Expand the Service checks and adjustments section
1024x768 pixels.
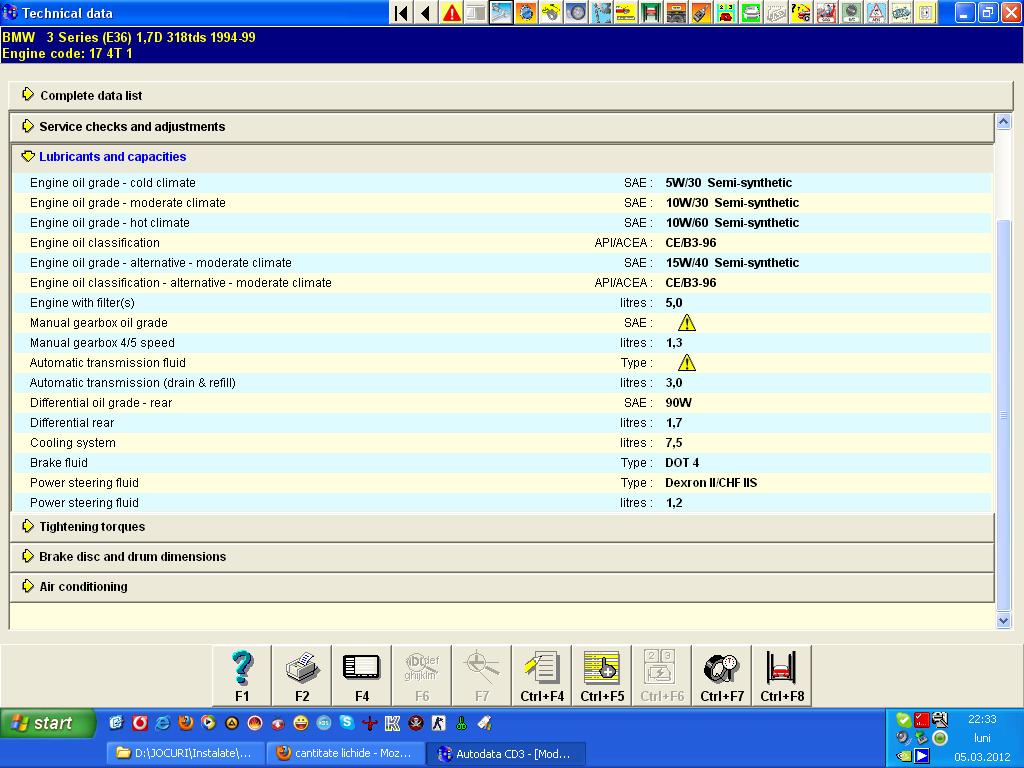(502, 127)
